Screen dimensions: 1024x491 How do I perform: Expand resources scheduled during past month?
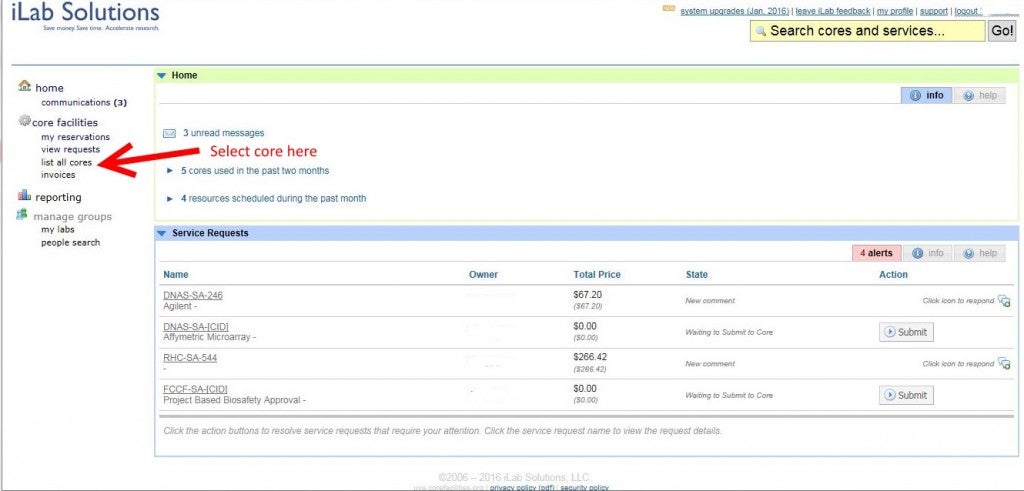click(x=170, y=198)
